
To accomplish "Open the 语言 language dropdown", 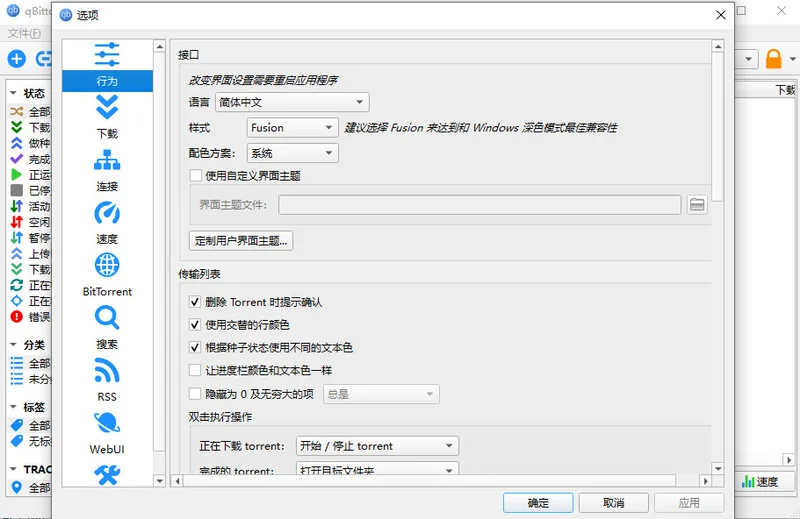I will (292, 102).
